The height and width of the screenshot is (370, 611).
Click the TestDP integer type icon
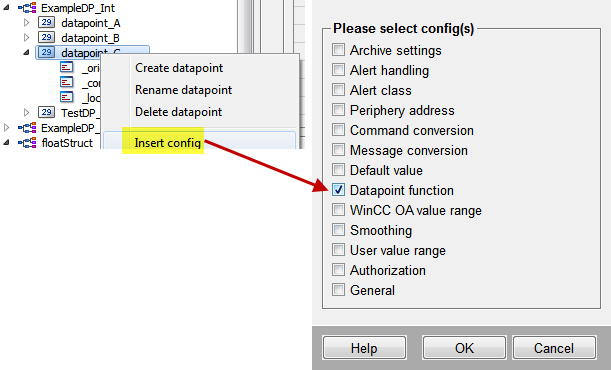click(x=46, y=113)
